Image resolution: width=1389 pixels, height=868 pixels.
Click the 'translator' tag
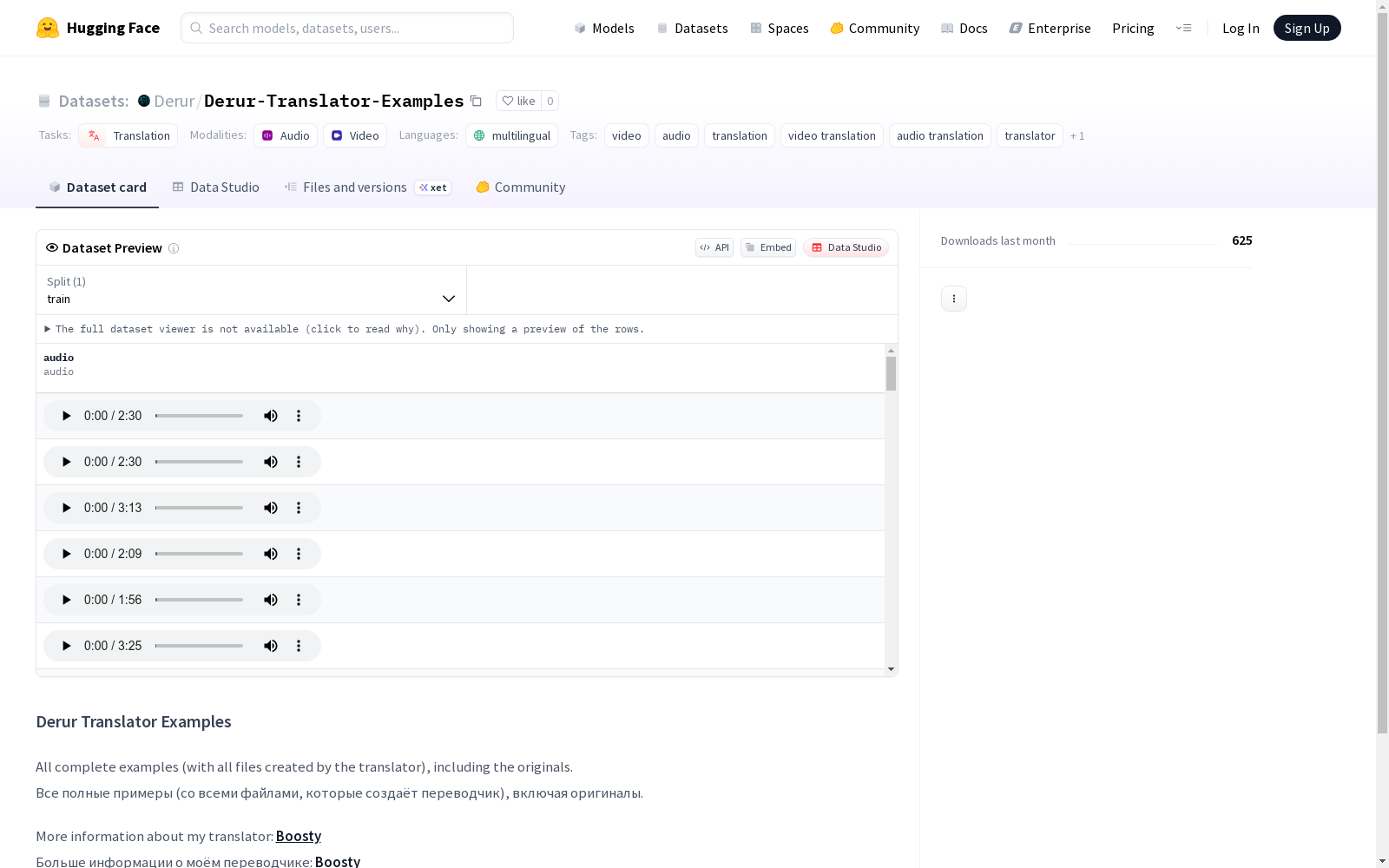click(x=1030, y=135)
